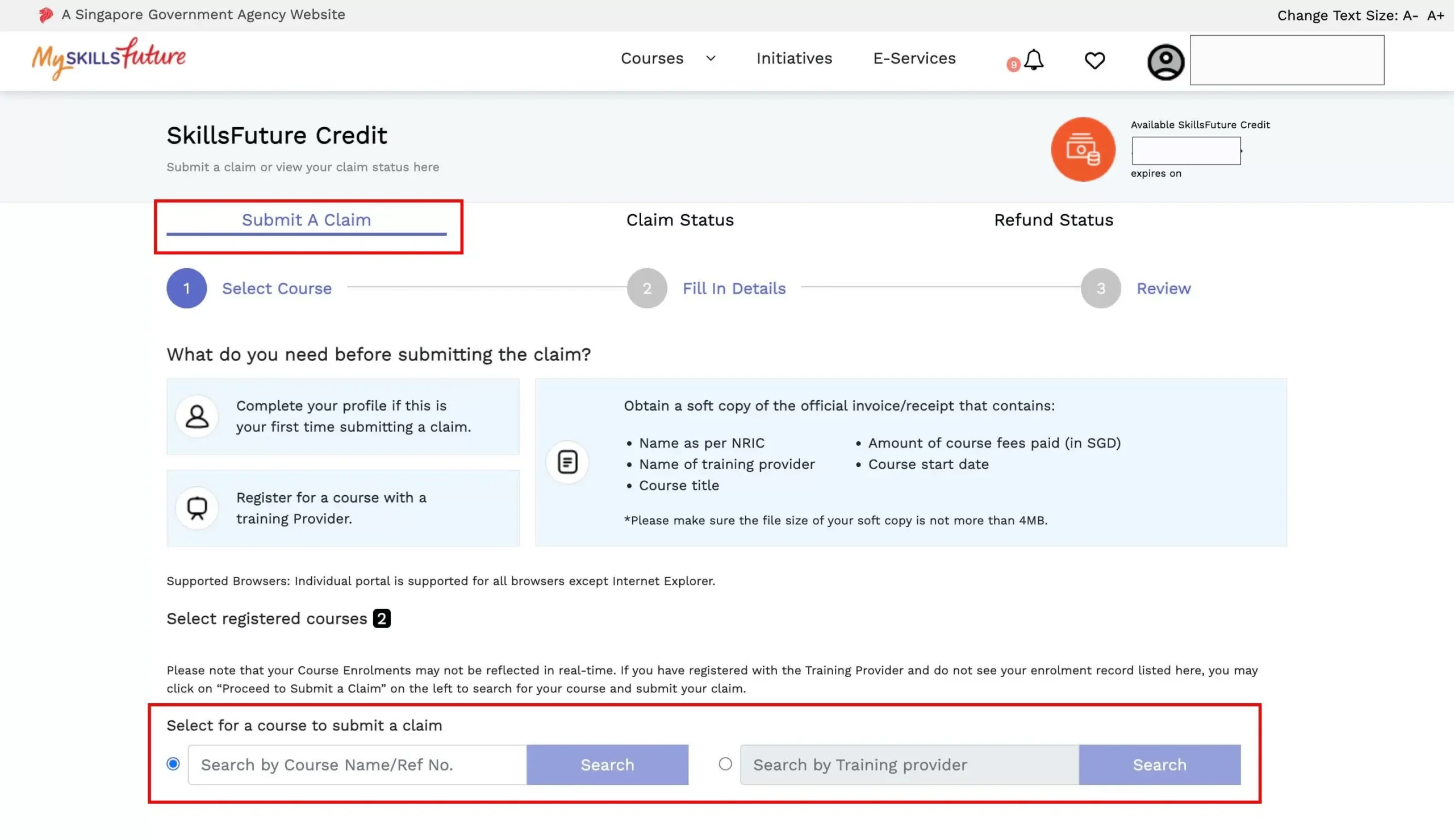Click the Available SkillsFuture Credit amount box
This screenshot has height=840, width=1454.
1186,151
